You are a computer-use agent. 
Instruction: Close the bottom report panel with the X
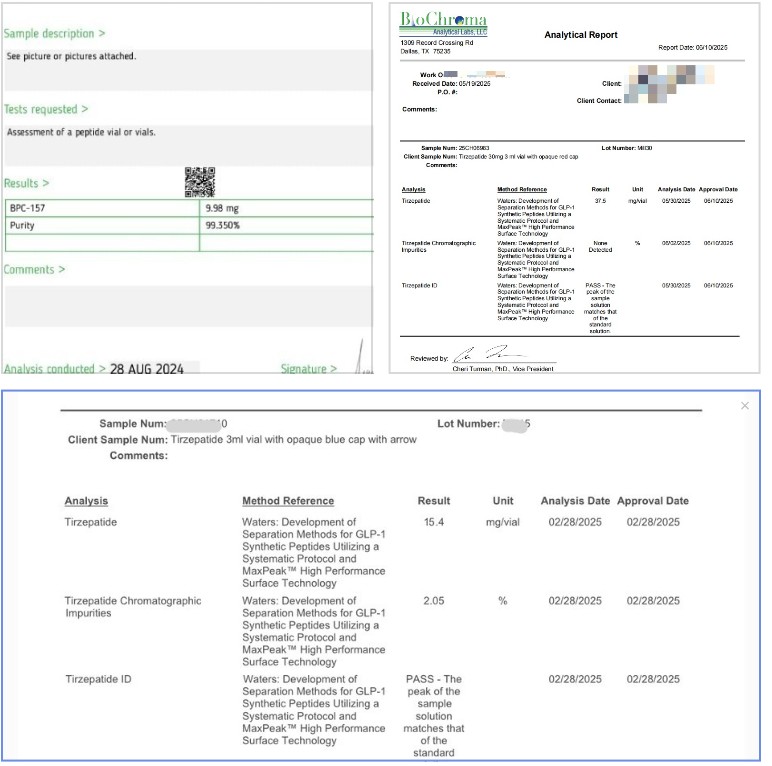[x=744, y=406]
